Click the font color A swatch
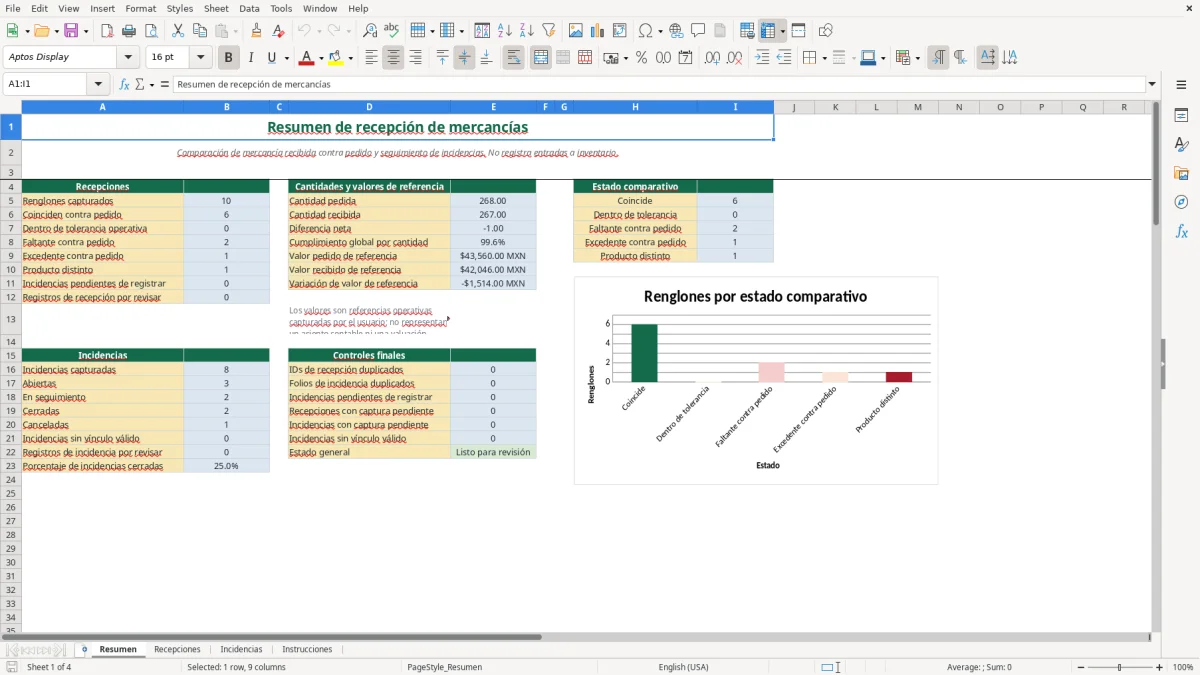The width and height of the screenshot is (1200, 675). [x=307, y=58]
